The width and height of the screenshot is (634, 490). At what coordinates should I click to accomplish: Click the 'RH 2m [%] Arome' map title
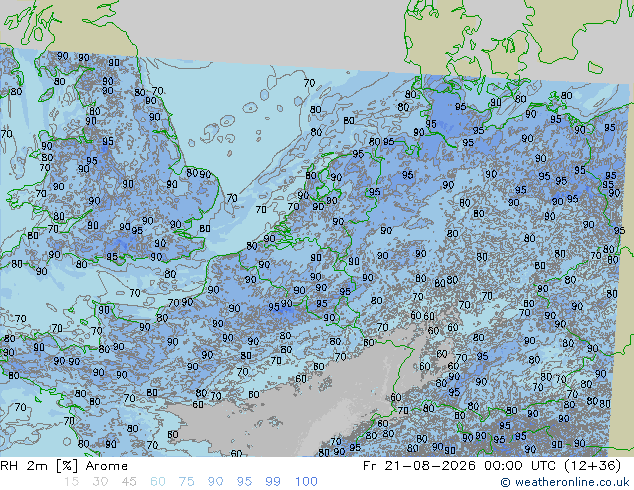click(64, 466)
